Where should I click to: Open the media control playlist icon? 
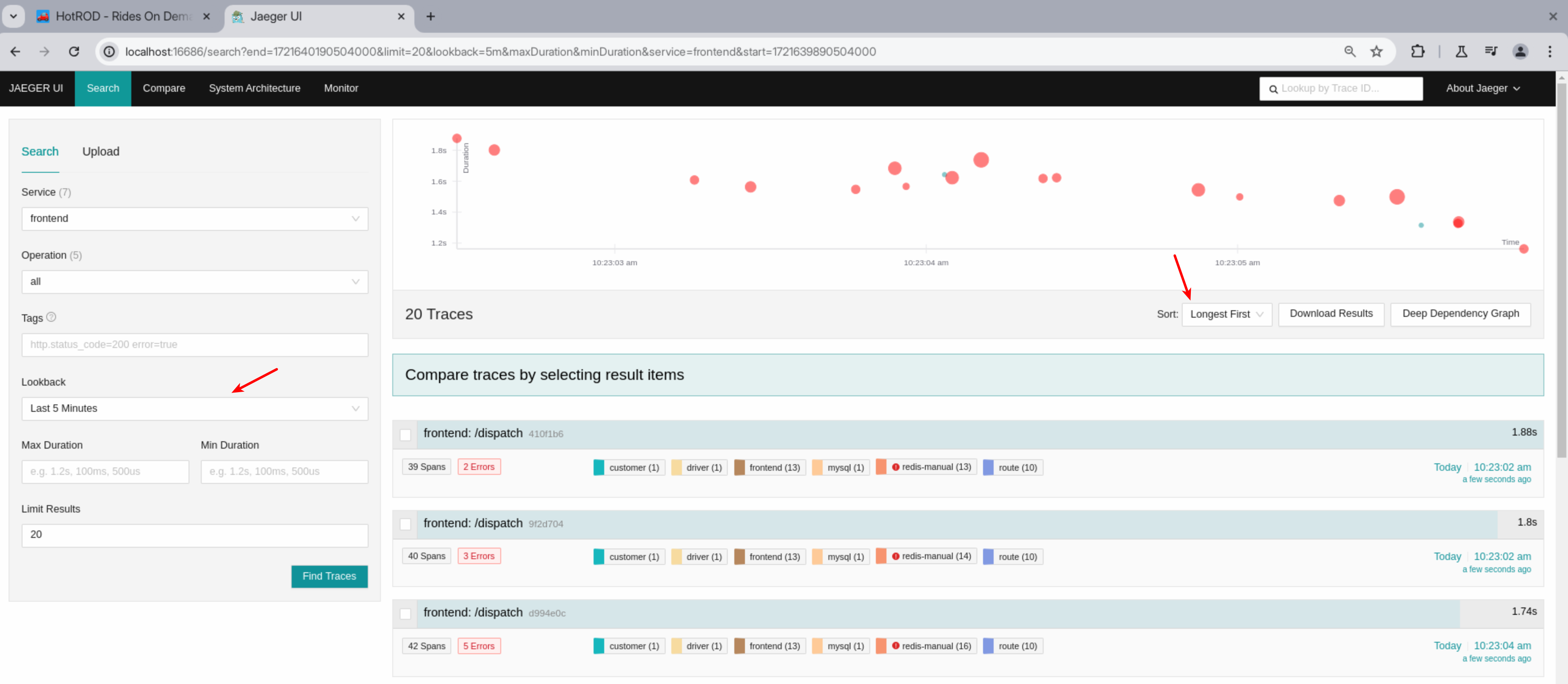[1491, 52]
